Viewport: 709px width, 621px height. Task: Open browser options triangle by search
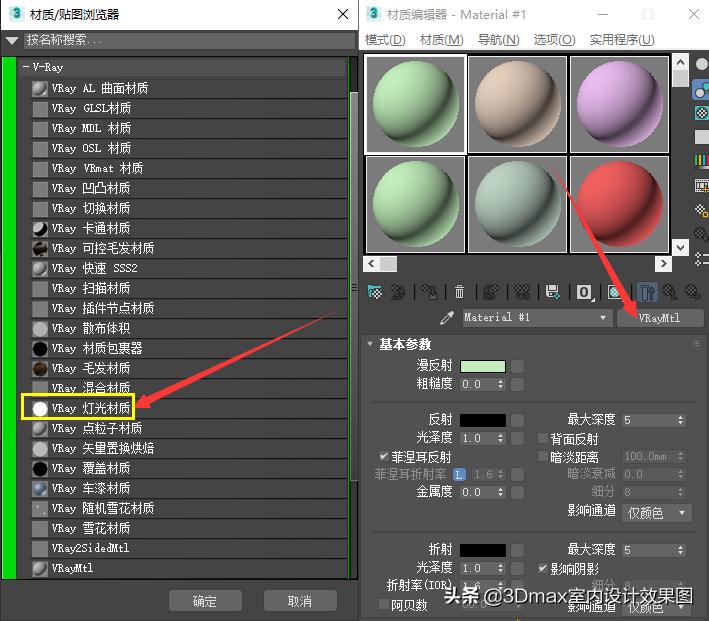click(12, 40)
